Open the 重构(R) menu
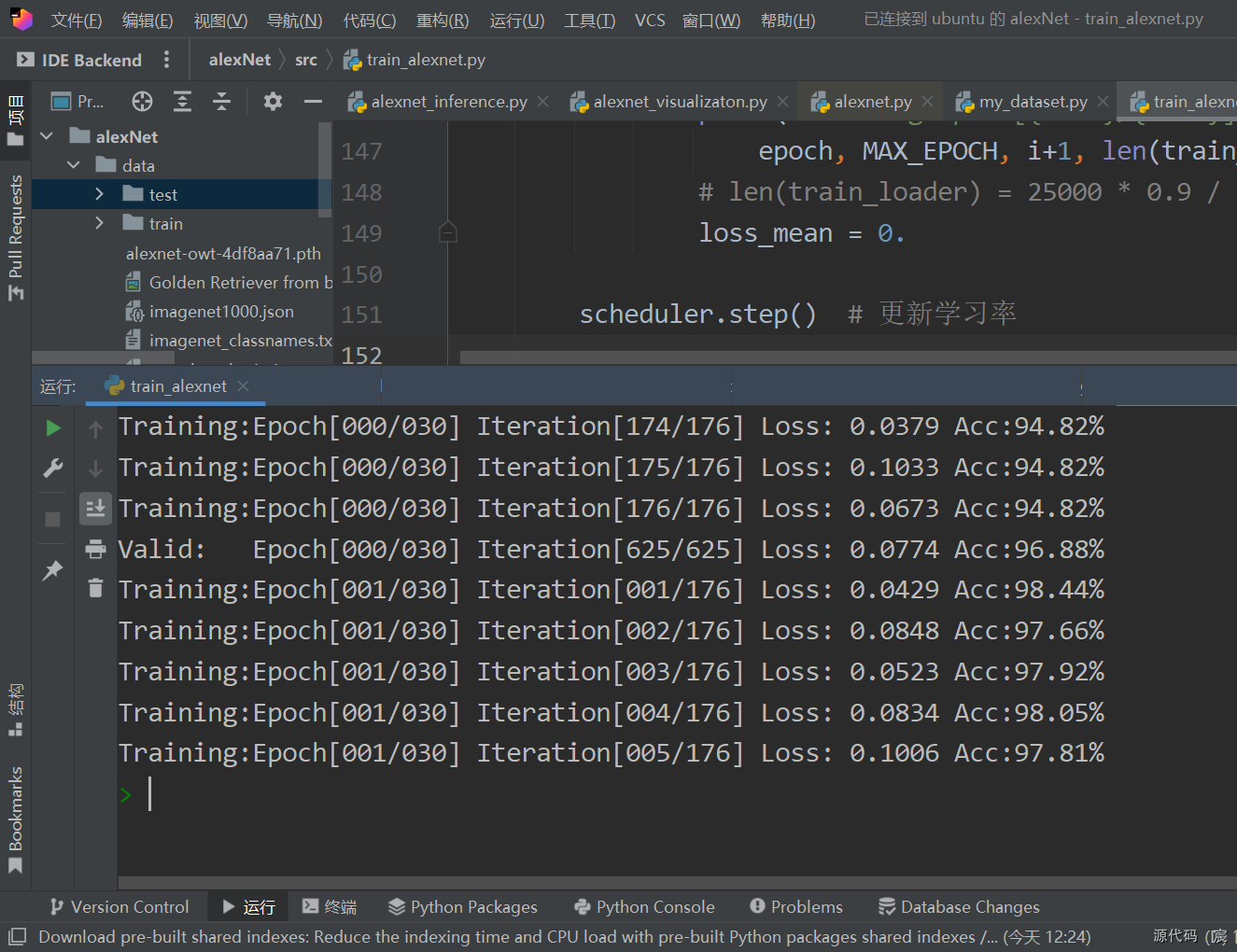The height and width of the screenshot is (952, 1237). pos(443,20)
